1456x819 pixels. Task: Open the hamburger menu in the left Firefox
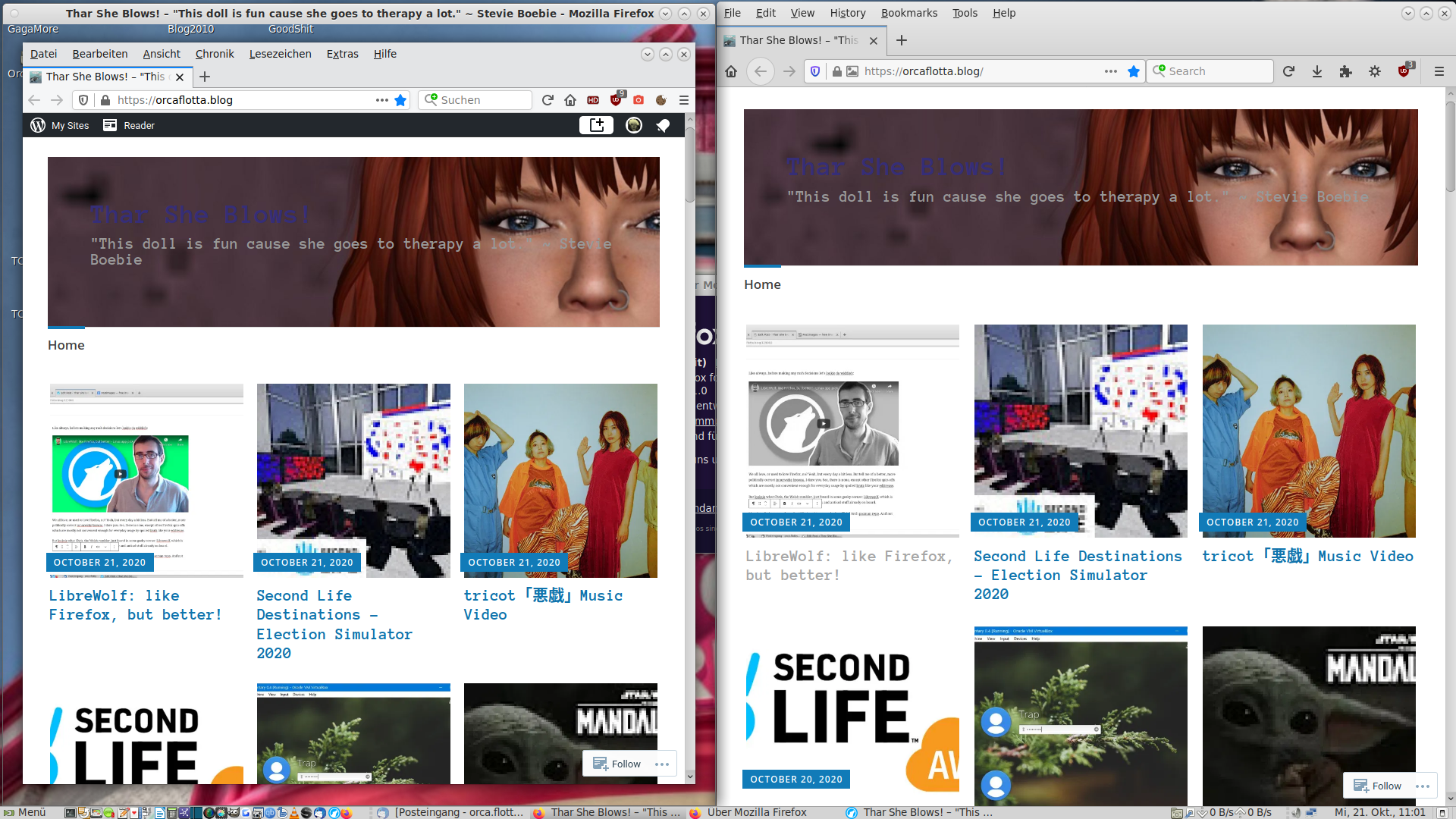684,100
